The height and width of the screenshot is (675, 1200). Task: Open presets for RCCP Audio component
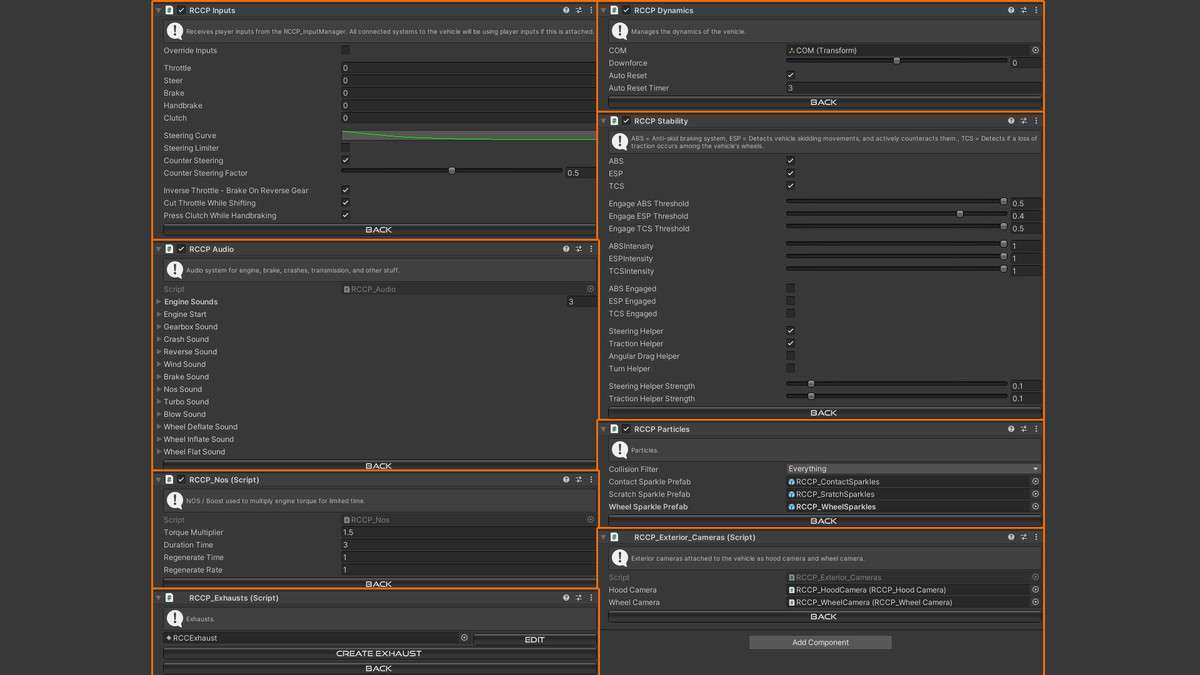[x=579, y=249]
